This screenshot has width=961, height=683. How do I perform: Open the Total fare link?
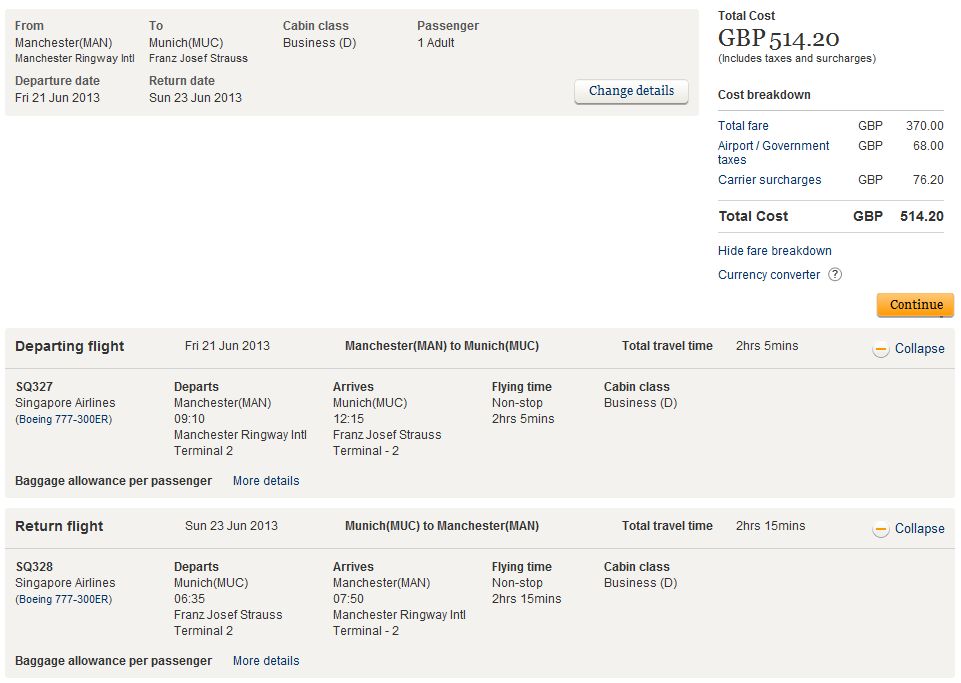(743, 126)
